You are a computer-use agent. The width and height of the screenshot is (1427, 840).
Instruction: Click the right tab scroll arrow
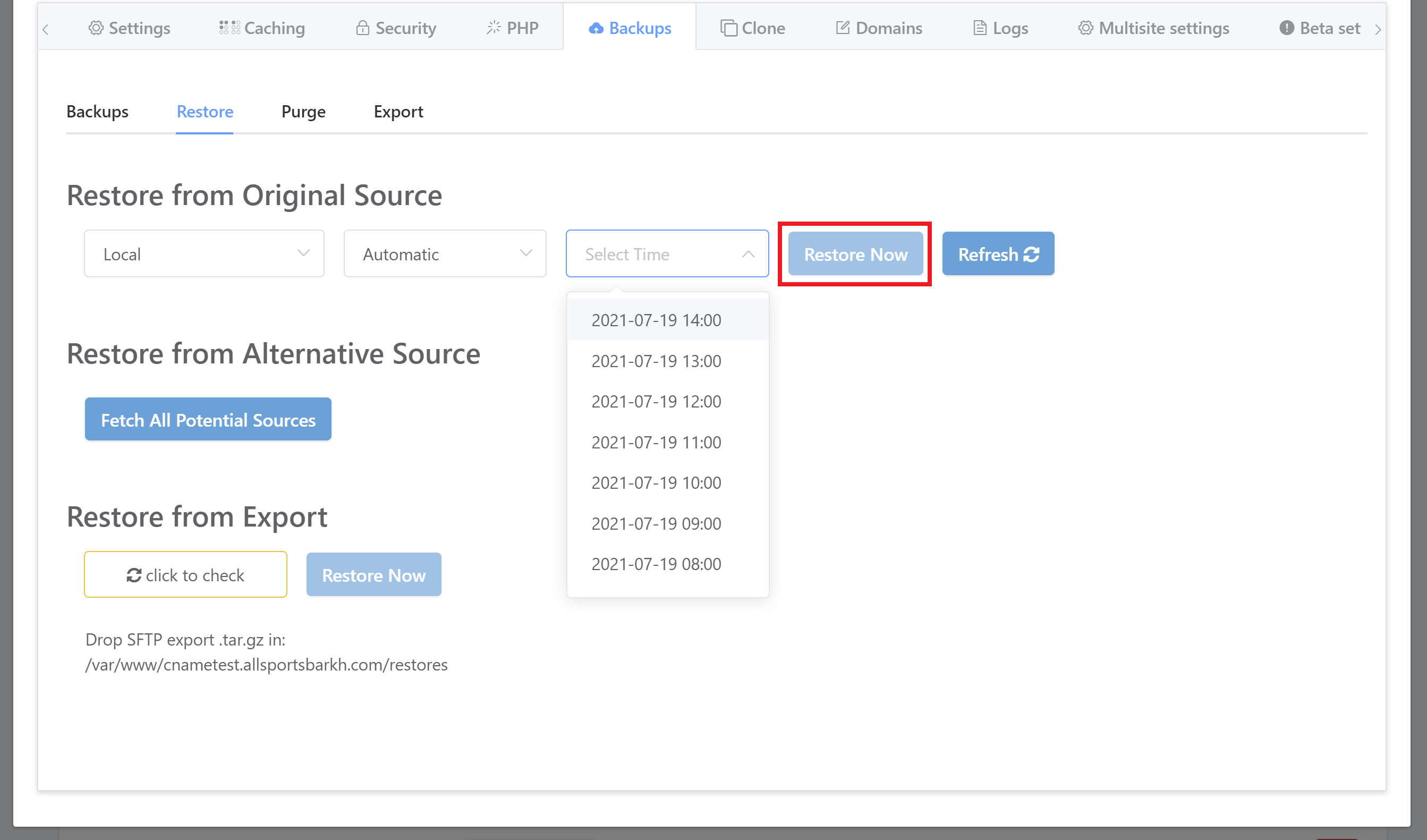click(1378, 29)
